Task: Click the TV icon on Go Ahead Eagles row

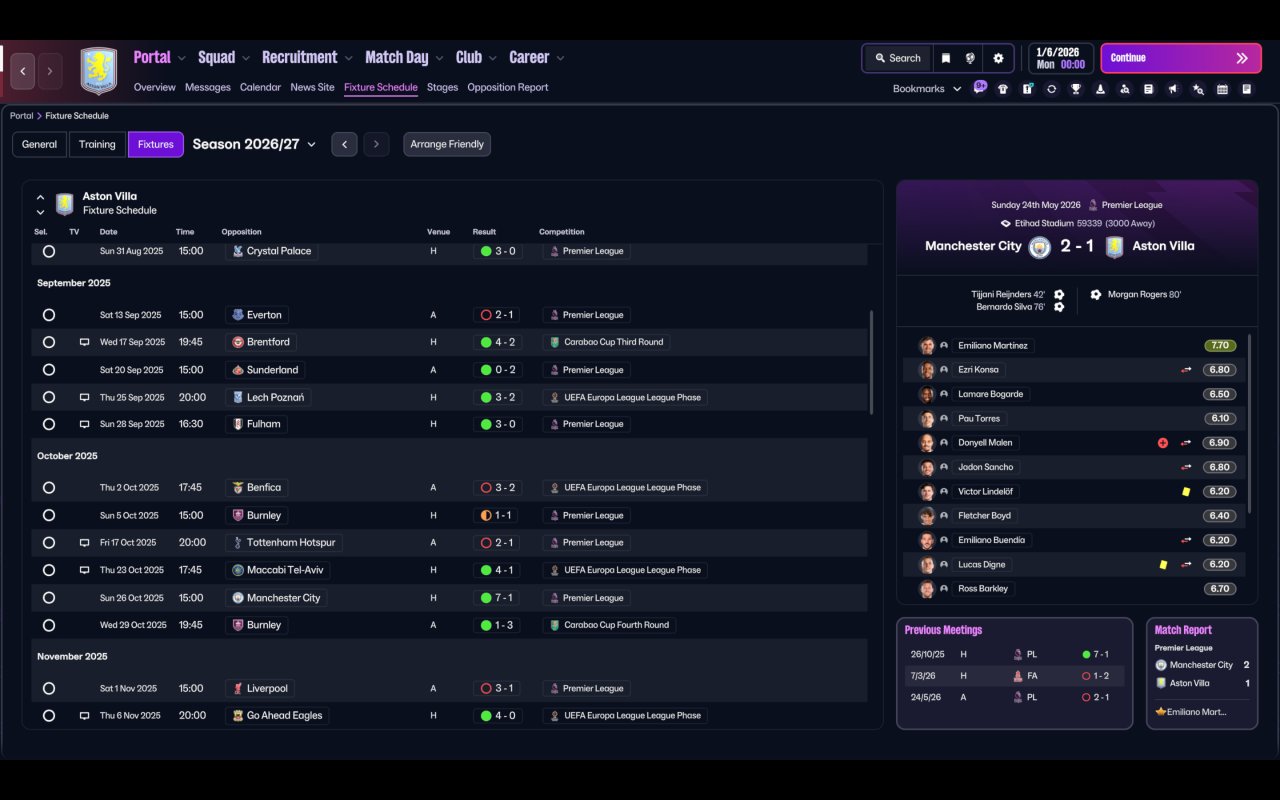Action: point(84,716)
